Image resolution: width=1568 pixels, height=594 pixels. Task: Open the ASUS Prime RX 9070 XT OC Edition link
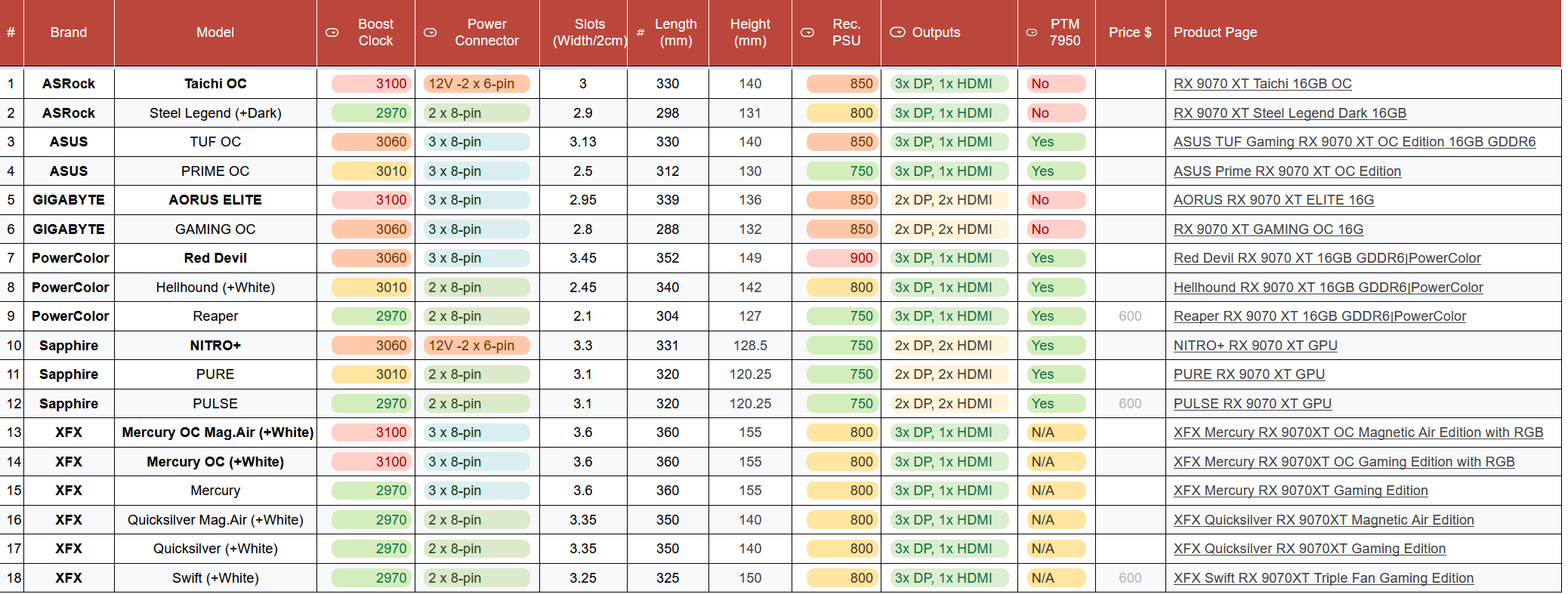point(1287,171)
